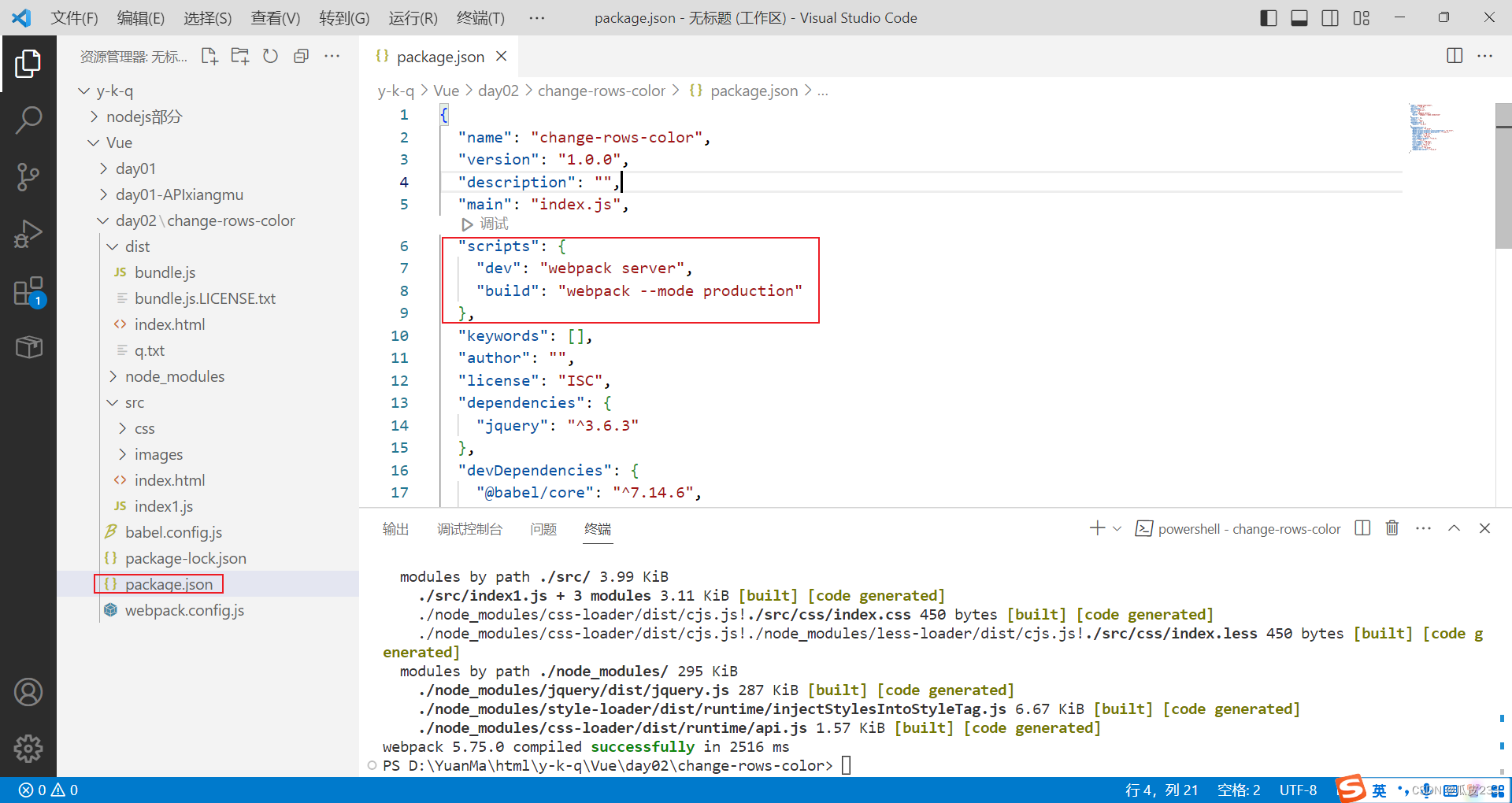Open Accounts menu in activity bar
The height and width of the screenshot is (803, 1512).
(28, 692)
